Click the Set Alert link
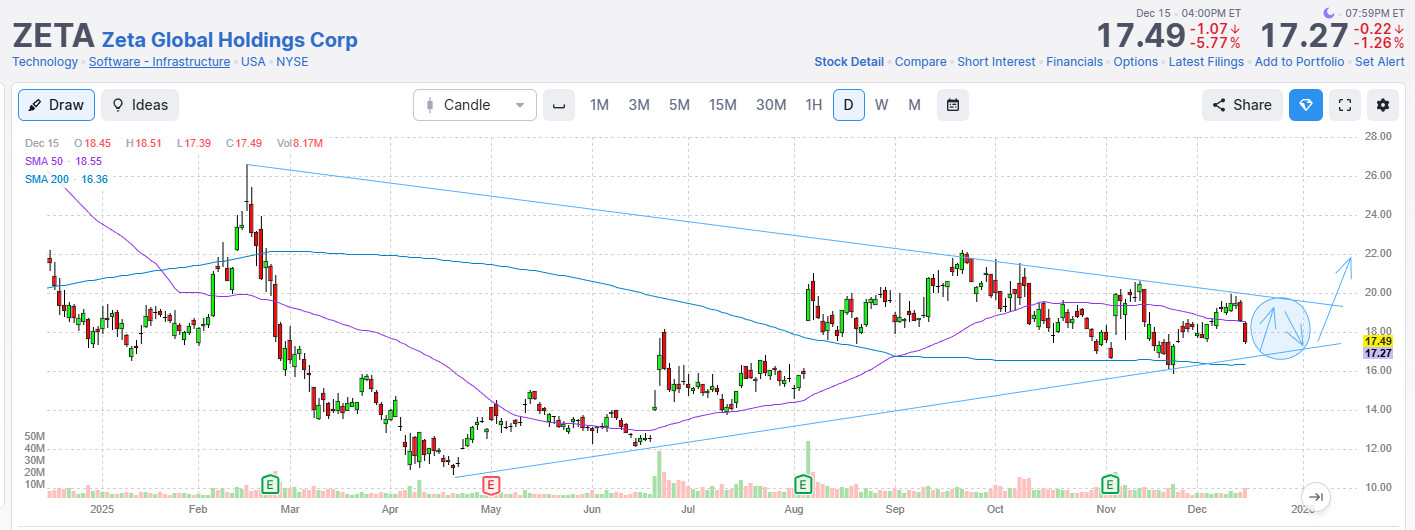This screenshot has height=530, width=1415. point(1379,62)
